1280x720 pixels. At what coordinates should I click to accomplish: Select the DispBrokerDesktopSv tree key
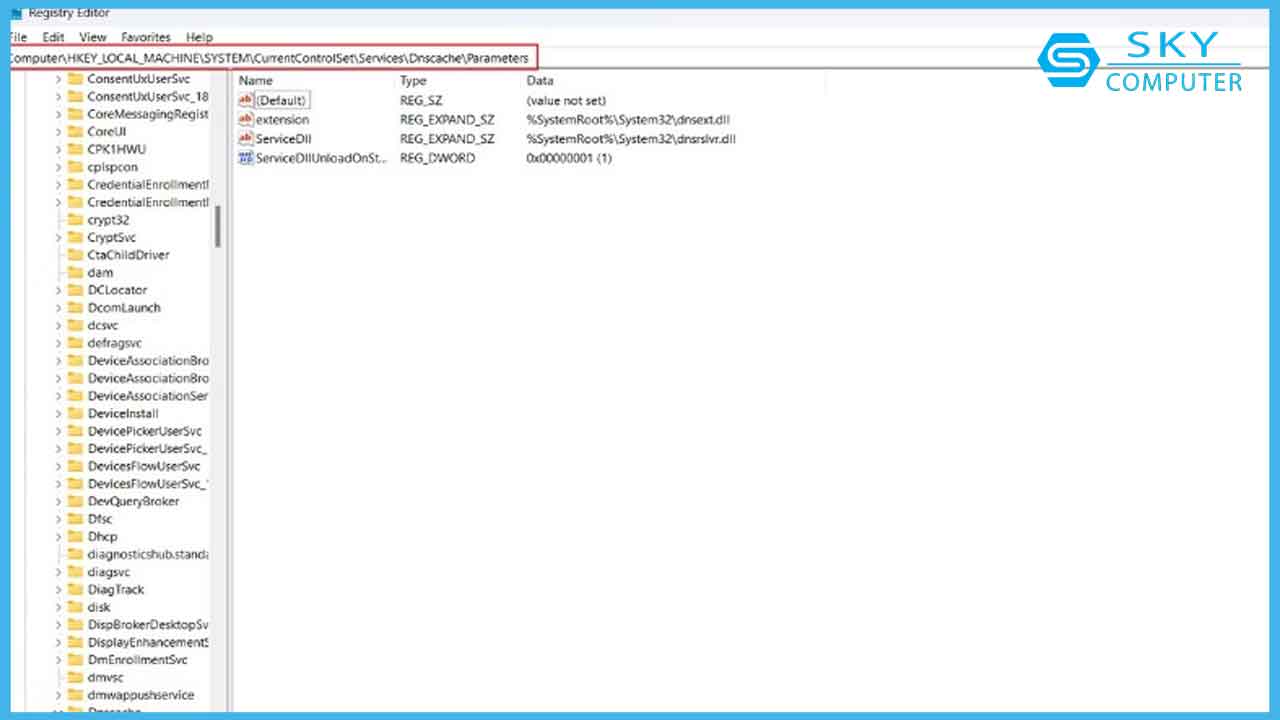click(x=148, y=624)
